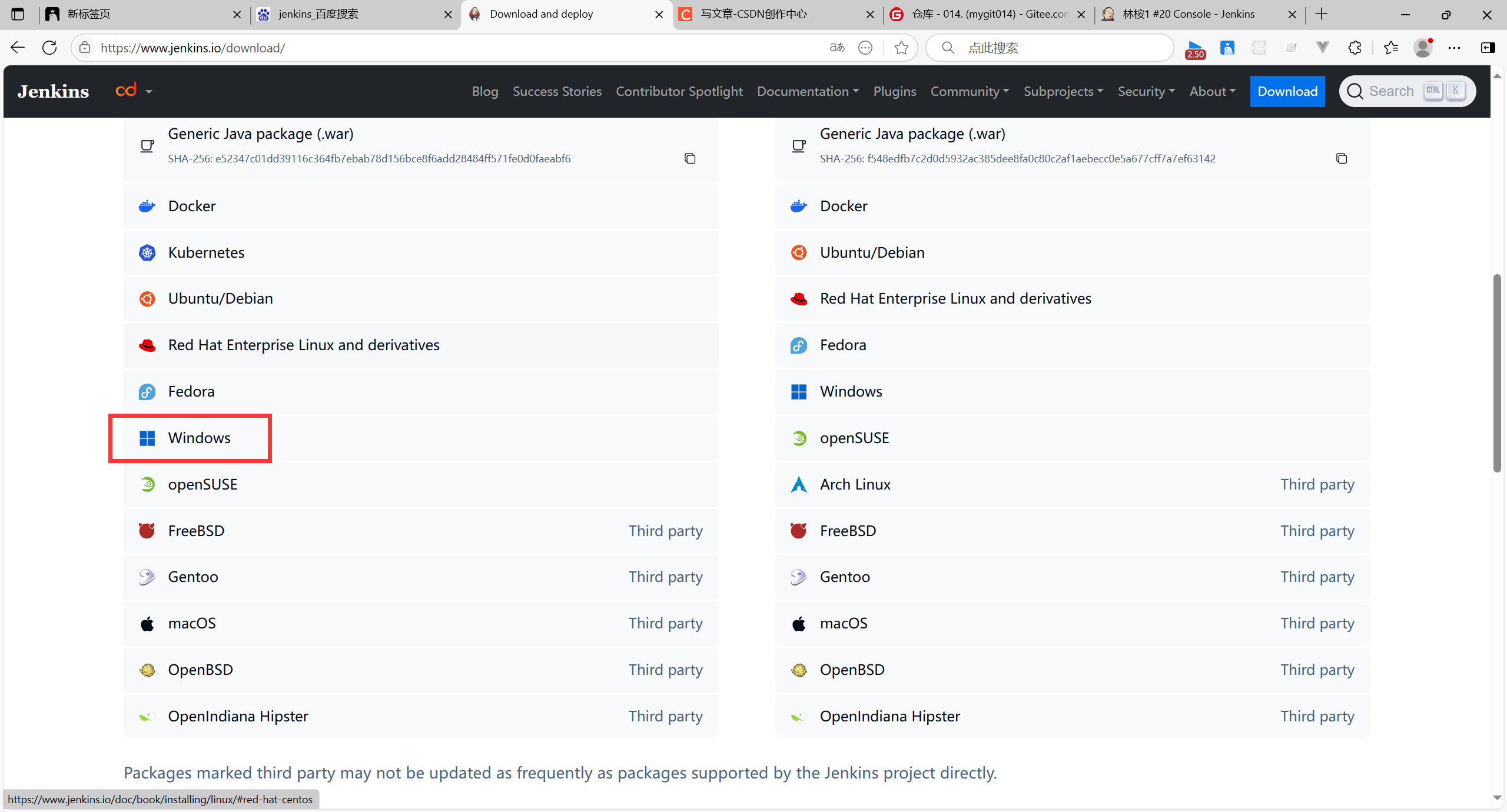Viewport: 1507px width, 812px height.
Task: Toggle the browser sidebar icon
Action: pyautogui.click(x=1488, y=48)
